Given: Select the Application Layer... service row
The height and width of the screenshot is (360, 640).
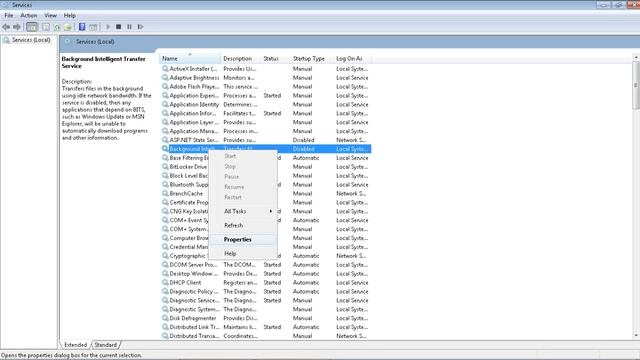Looking at the screenshot, I should tap(266, 122).
